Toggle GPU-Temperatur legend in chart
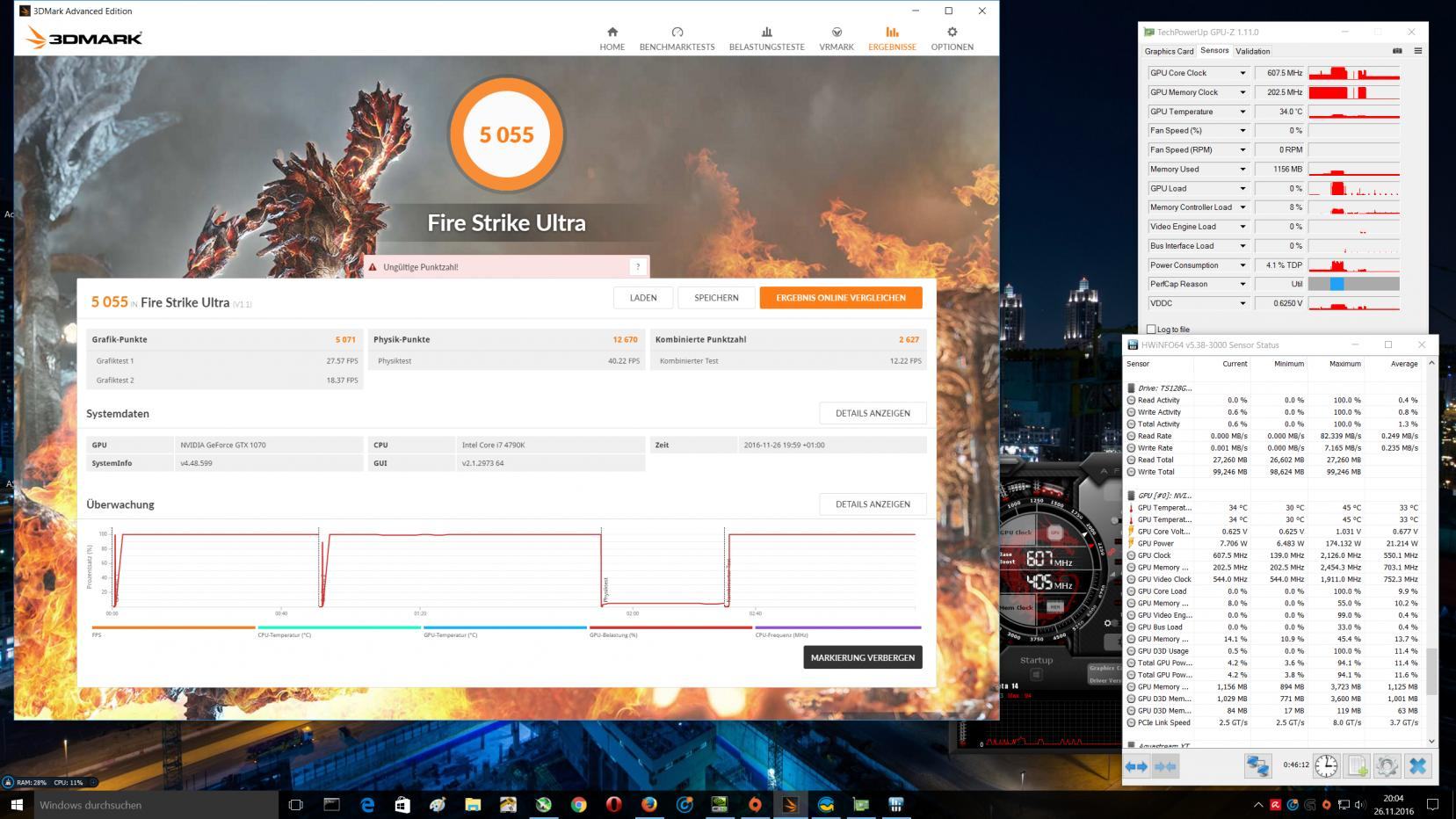This screenshot has height=819, width=1456. point(504,631)
